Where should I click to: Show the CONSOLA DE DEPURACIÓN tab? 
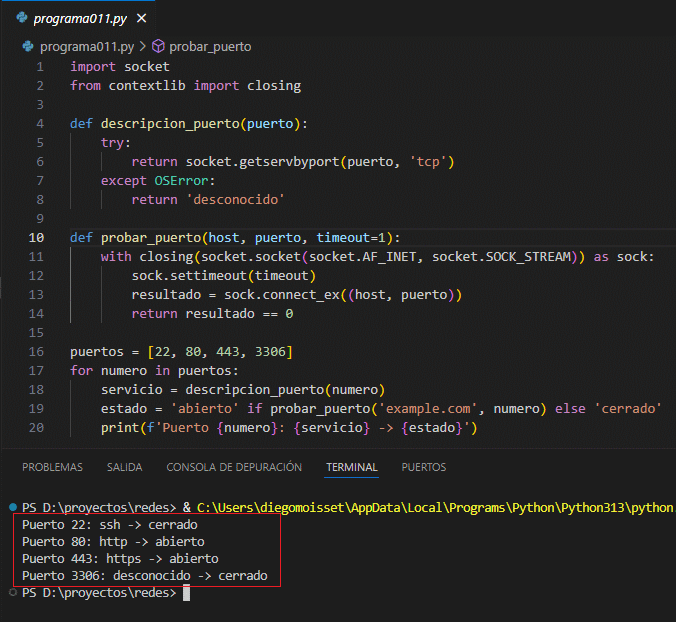[x=234, y=467]
